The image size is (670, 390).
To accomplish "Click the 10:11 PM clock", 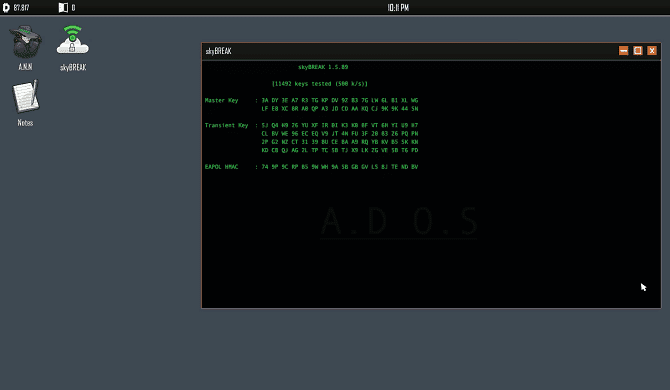I will [x=398, y=8].
